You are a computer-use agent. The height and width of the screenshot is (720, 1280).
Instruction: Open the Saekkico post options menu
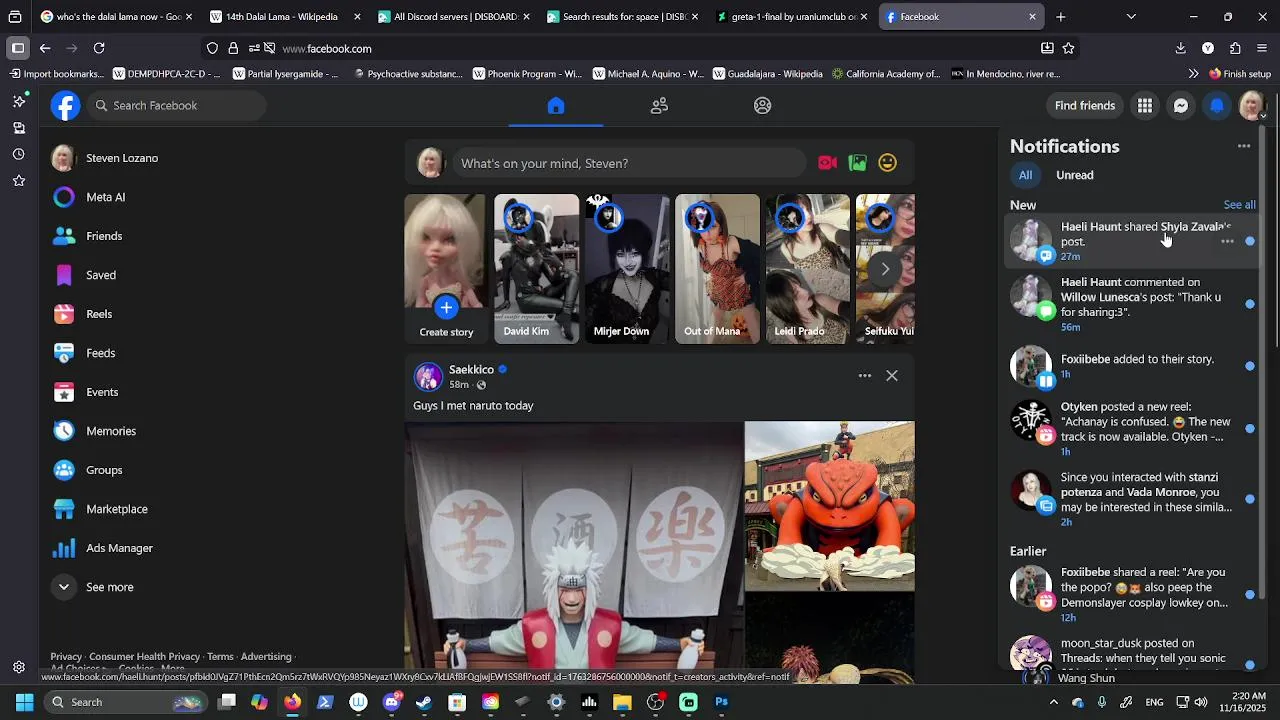click(864, 376)
